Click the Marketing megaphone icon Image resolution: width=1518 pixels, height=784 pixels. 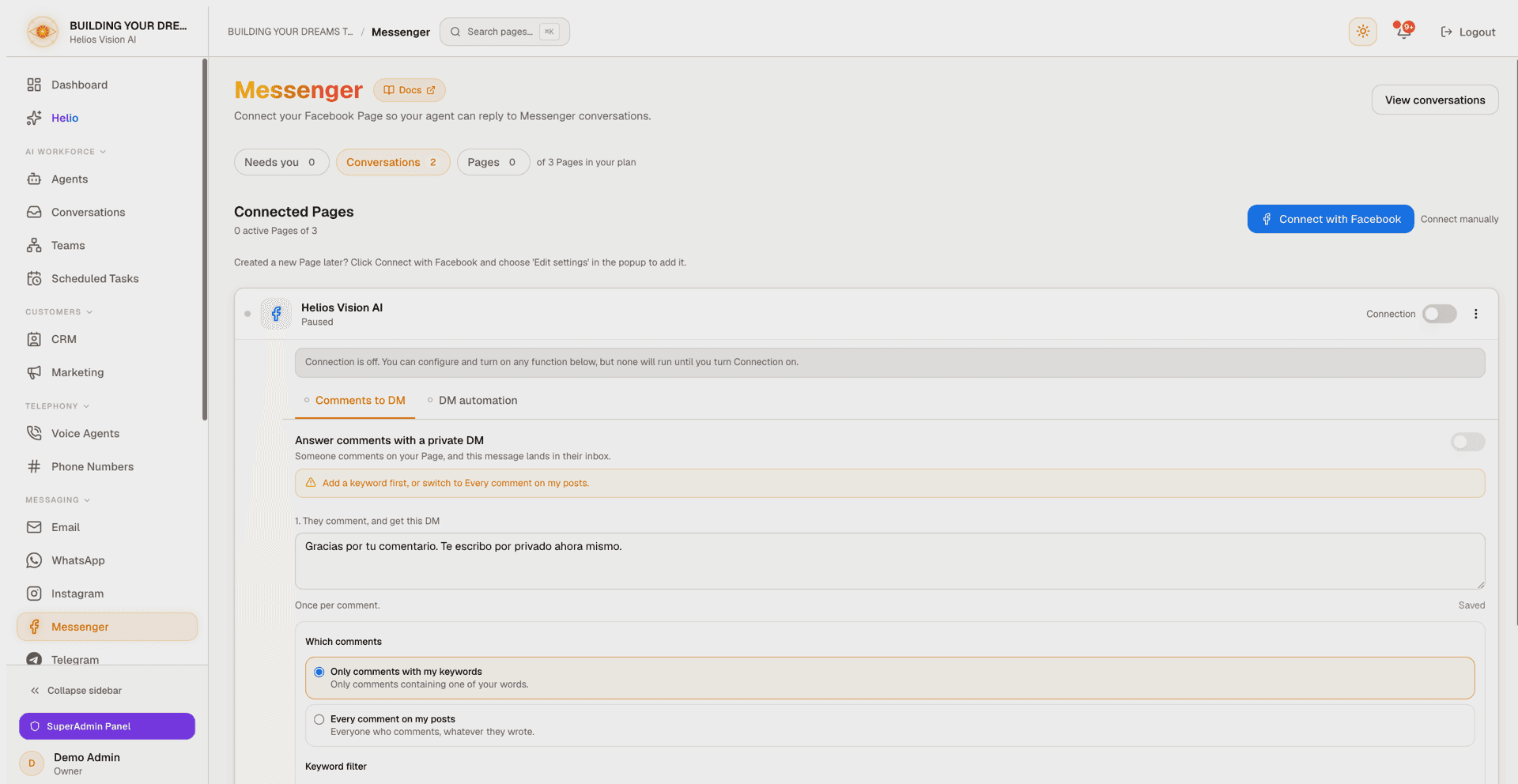[34, 372]
